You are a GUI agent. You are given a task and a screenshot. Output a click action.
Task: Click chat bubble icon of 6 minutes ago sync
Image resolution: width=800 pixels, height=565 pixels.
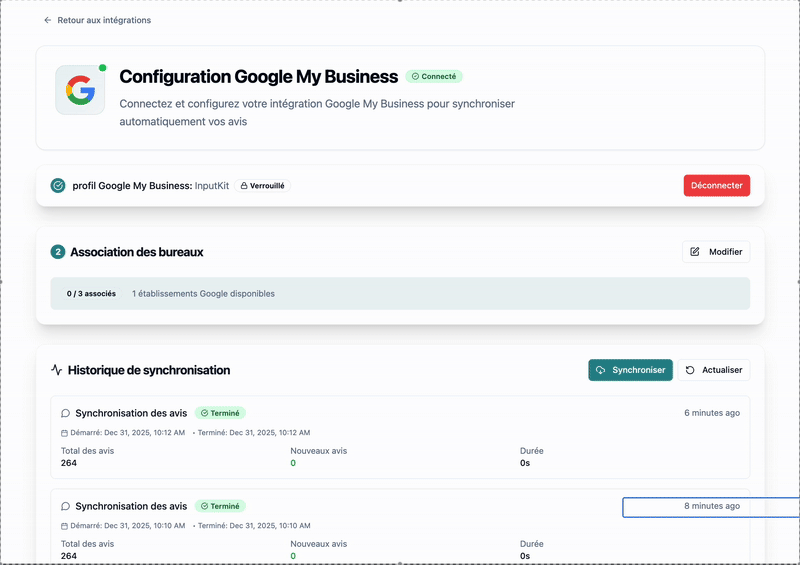65,413
